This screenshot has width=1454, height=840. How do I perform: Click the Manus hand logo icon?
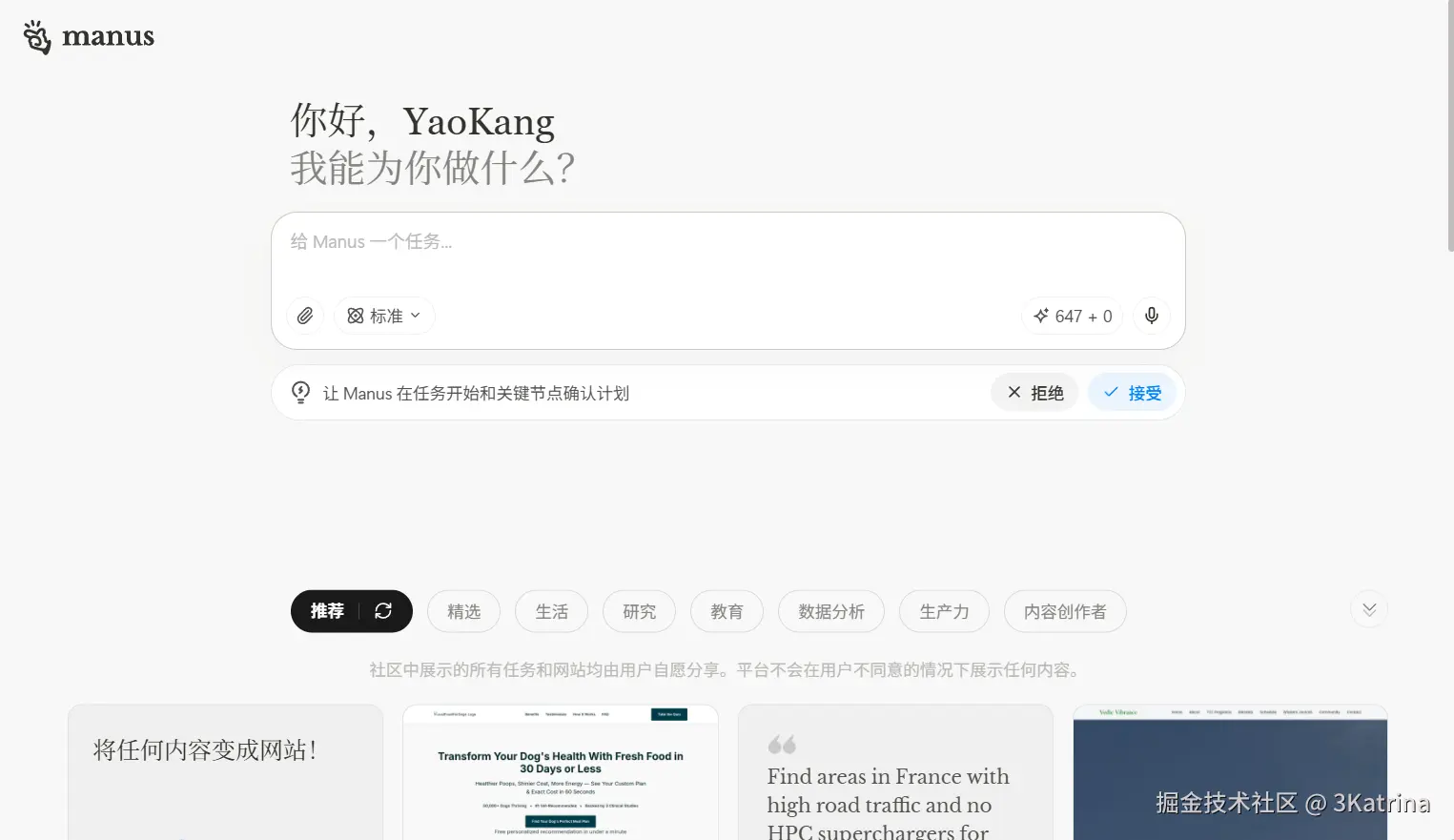[37, 36]
